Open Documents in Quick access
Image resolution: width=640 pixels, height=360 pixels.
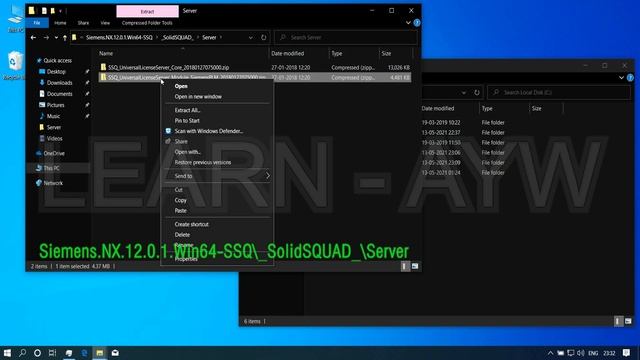coord(59,94)
